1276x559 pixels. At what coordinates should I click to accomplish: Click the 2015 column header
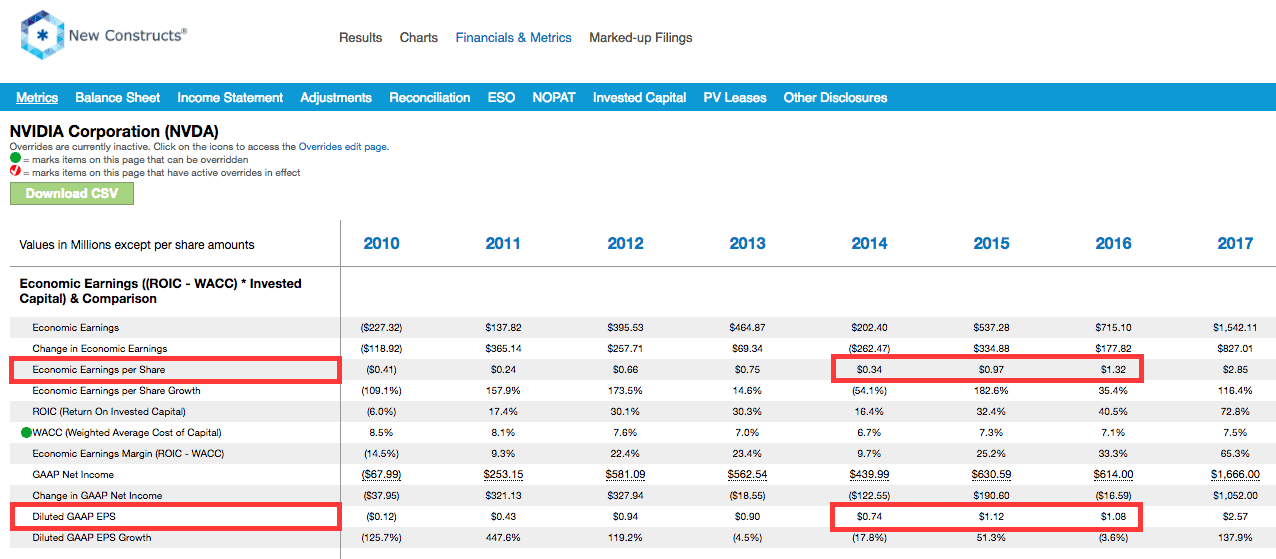pos(991,243)
